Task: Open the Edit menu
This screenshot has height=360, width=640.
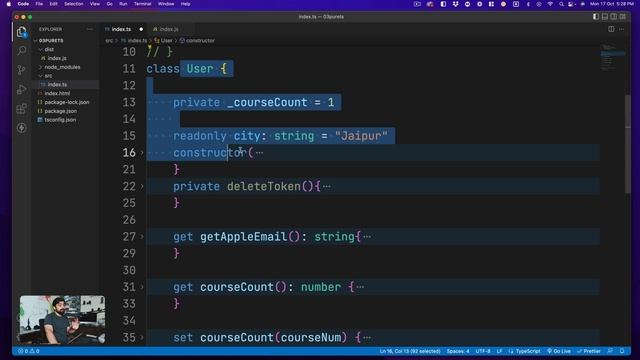Action: point(53,4)
